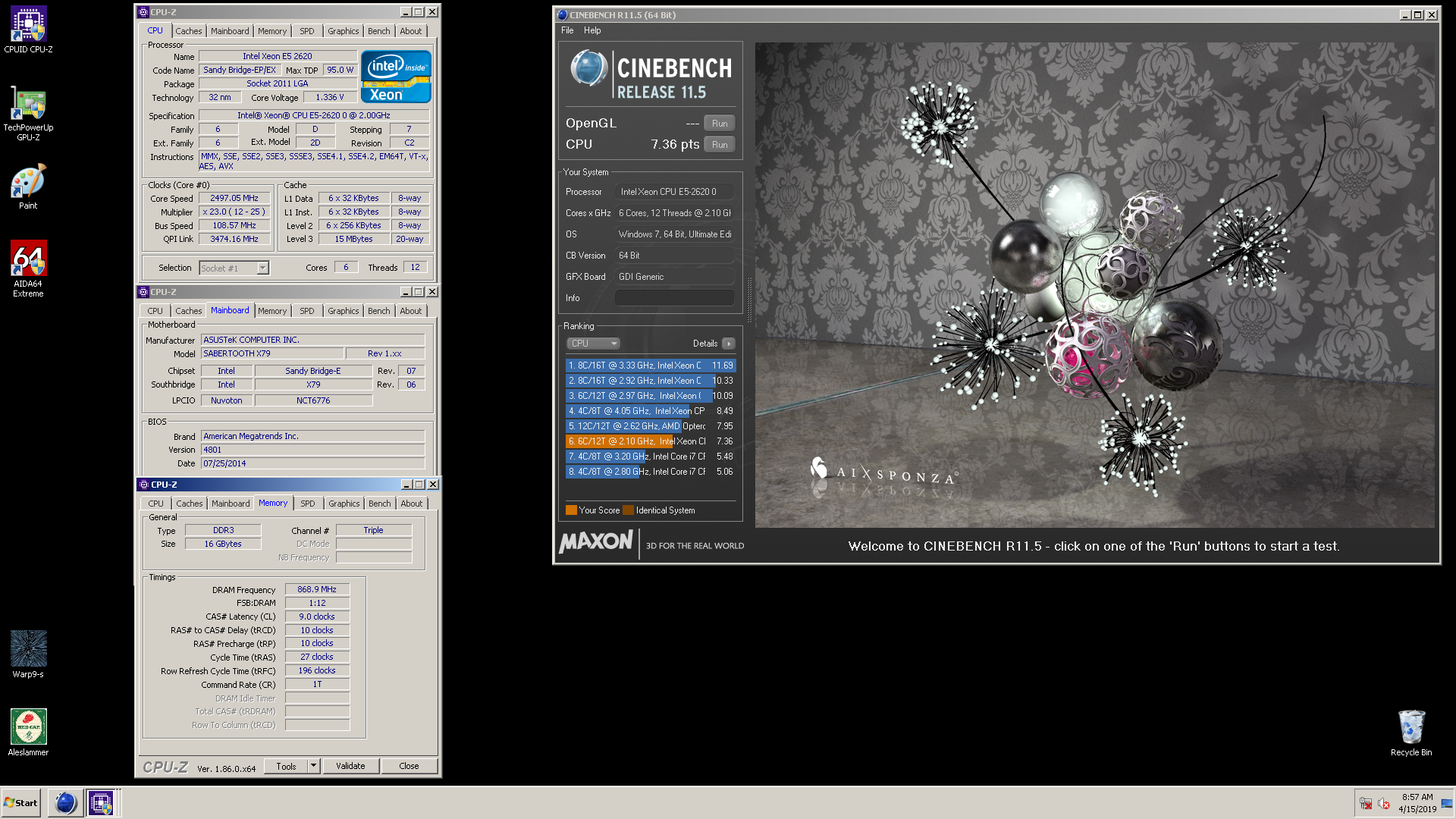
Task: Click CPU-Z title icon in Mainboard window
Action: click(x=143, y=292)
